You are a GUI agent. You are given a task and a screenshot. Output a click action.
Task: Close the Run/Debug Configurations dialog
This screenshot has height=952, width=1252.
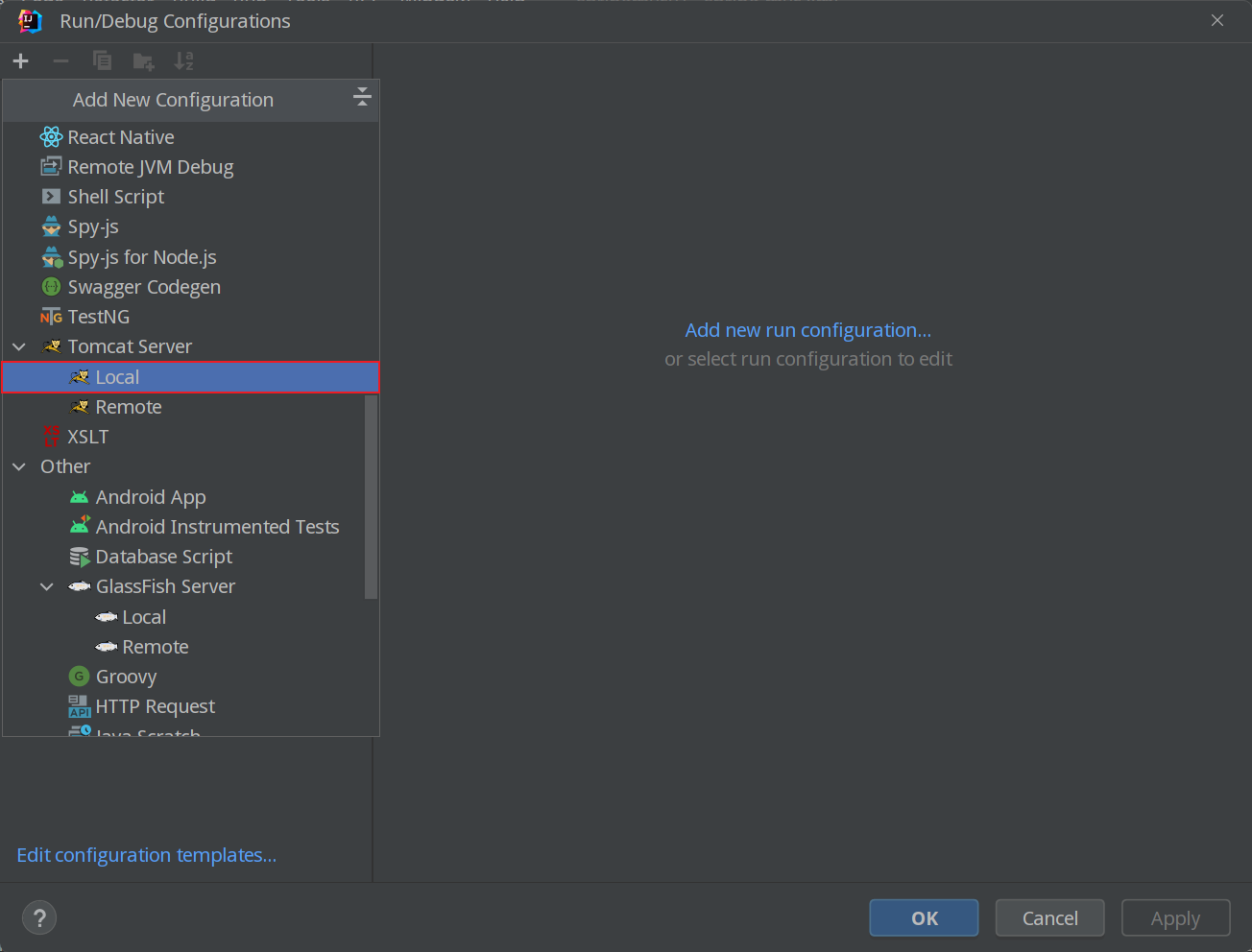pyautogui.click(x=1217, y=20)
